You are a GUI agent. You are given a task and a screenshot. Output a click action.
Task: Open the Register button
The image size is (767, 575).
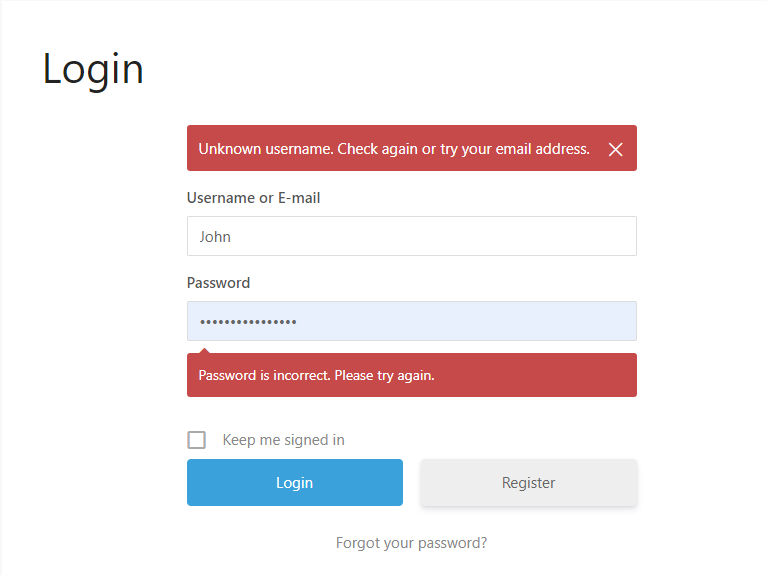[528, 483]
